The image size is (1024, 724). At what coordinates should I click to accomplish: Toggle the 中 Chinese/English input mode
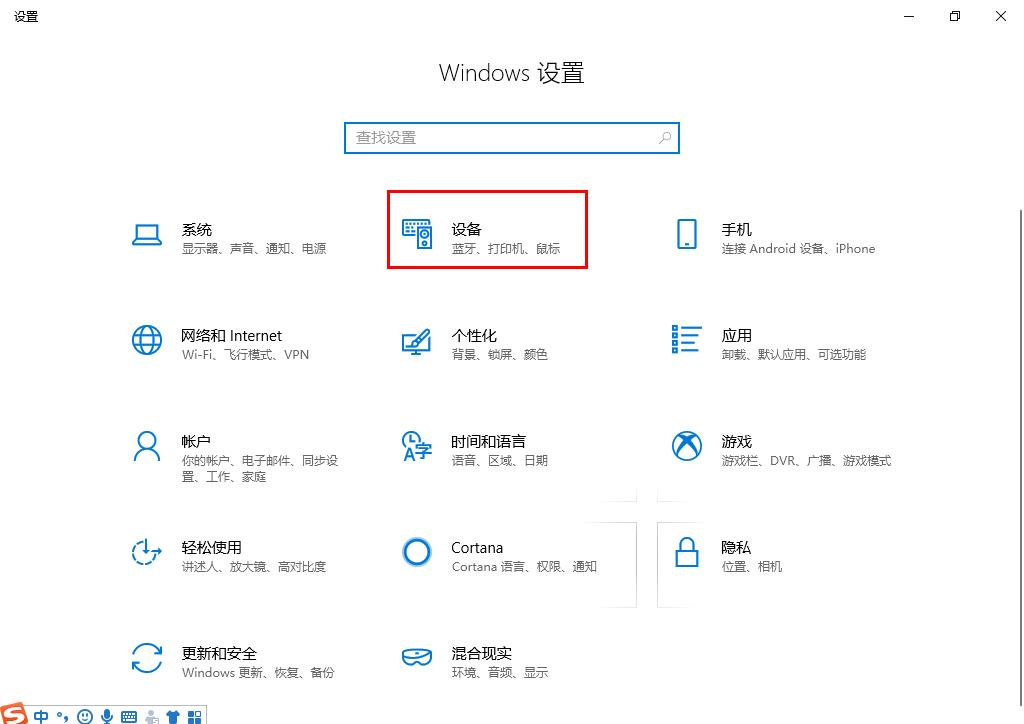click(41, 716)
